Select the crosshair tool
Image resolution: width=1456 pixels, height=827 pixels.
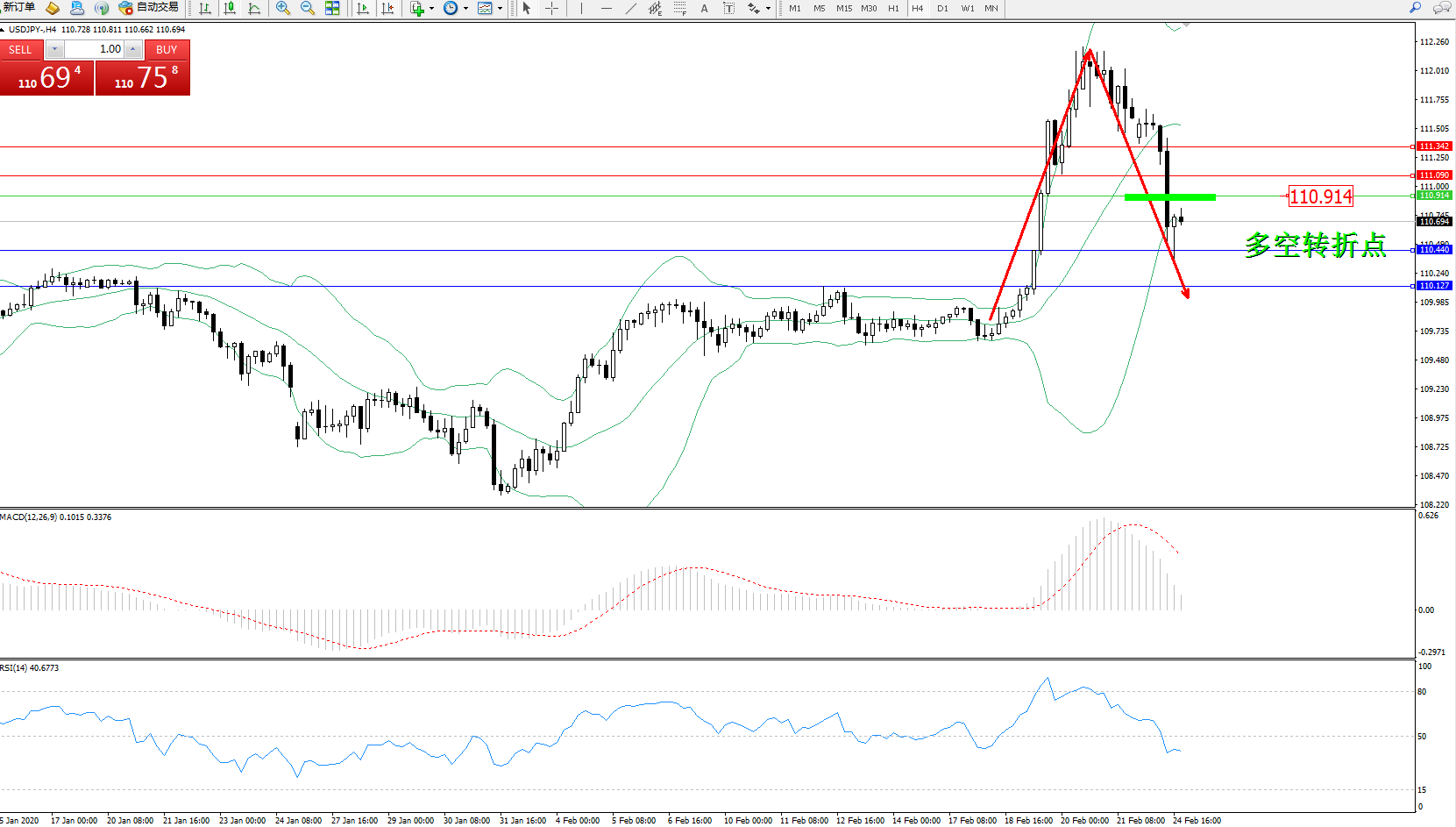pyautogui.click(x=551, y=8)
